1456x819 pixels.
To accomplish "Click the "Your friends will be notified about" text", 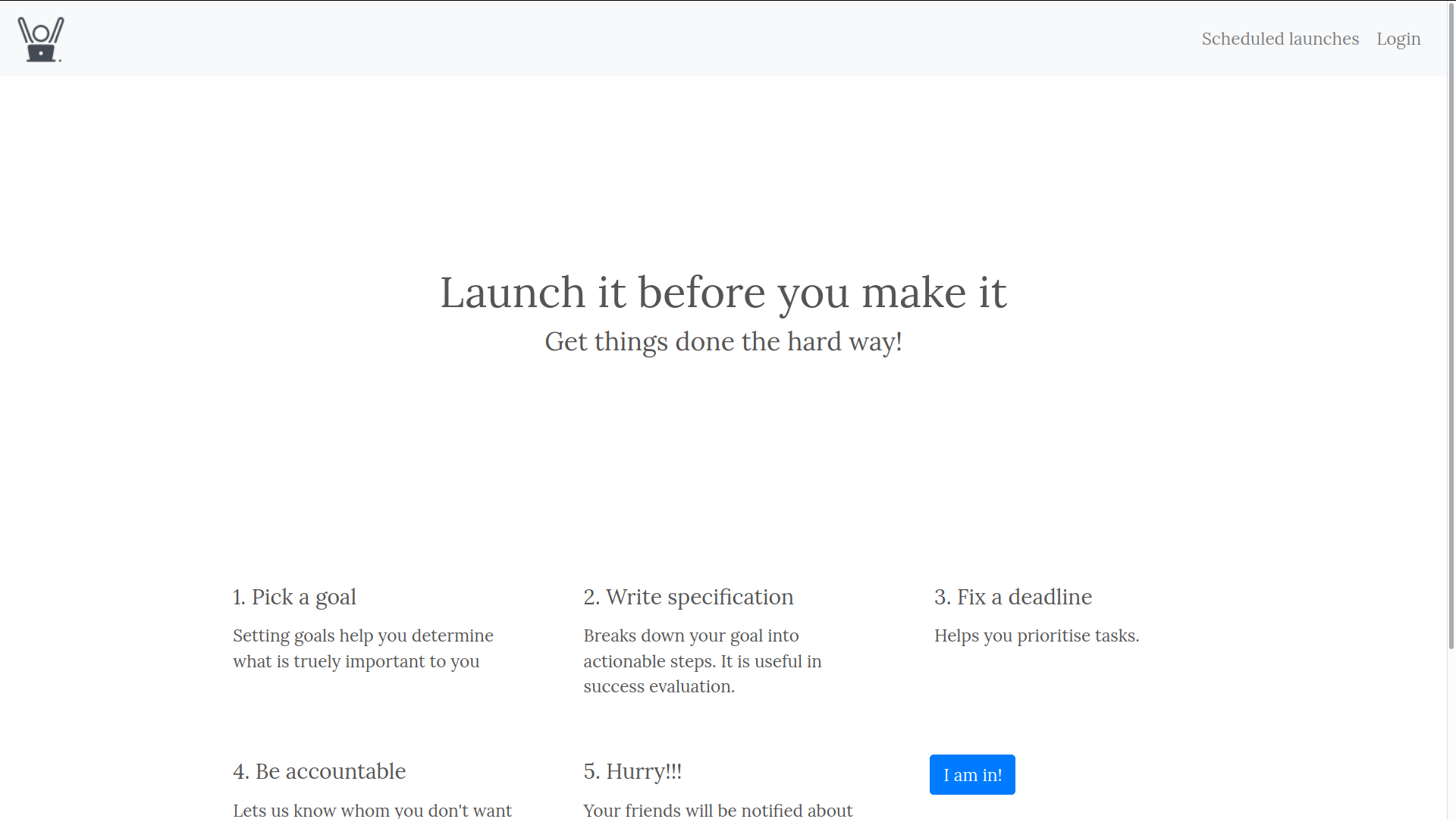I will click(717, 810).
